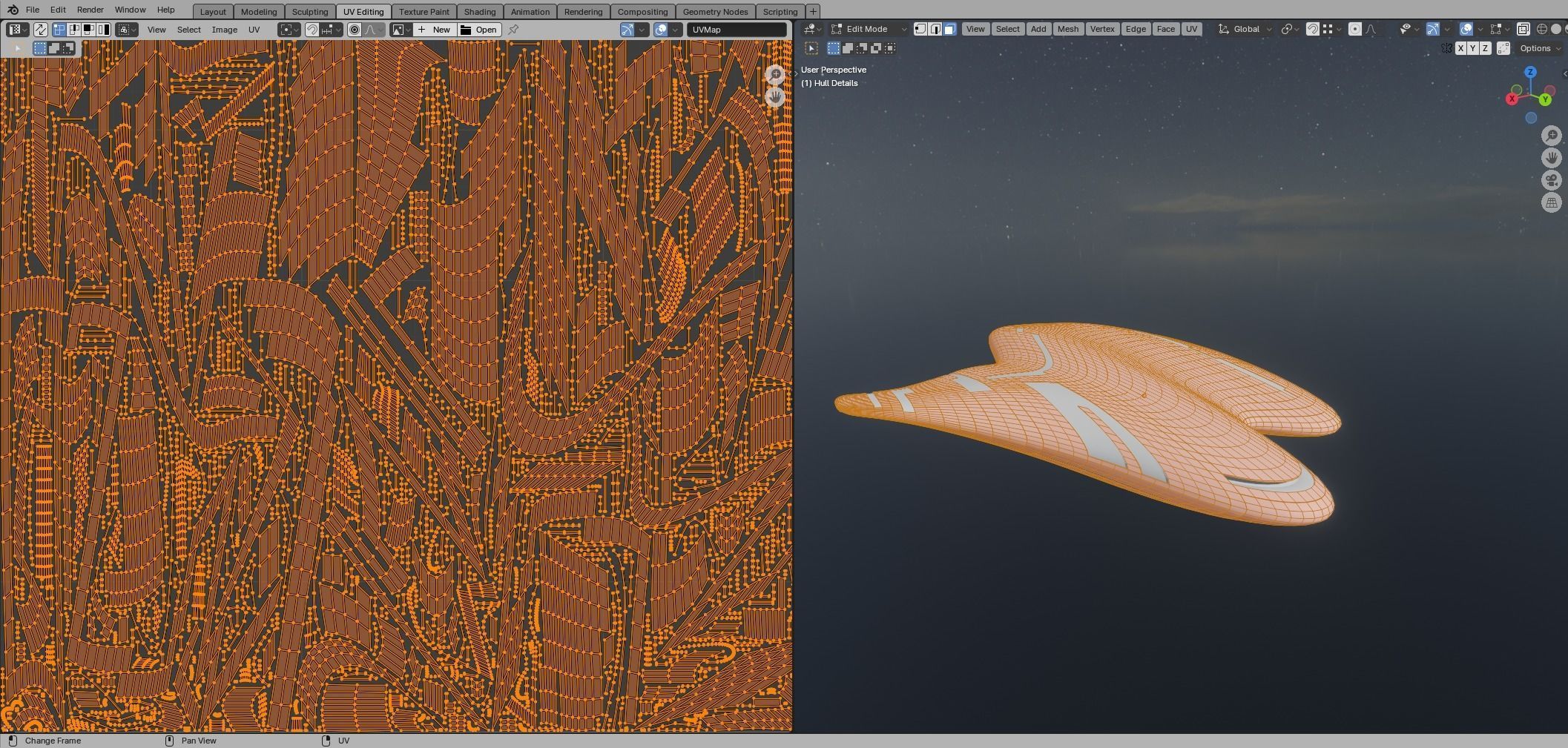Select UV face selection mode

[88, 30]
